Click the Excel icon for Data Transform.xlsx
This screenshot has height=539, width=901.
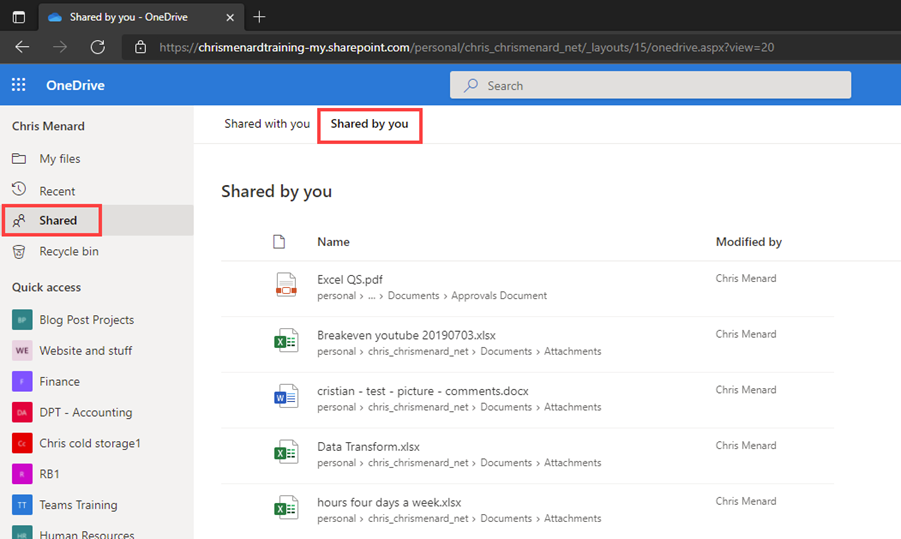point(286,452)
